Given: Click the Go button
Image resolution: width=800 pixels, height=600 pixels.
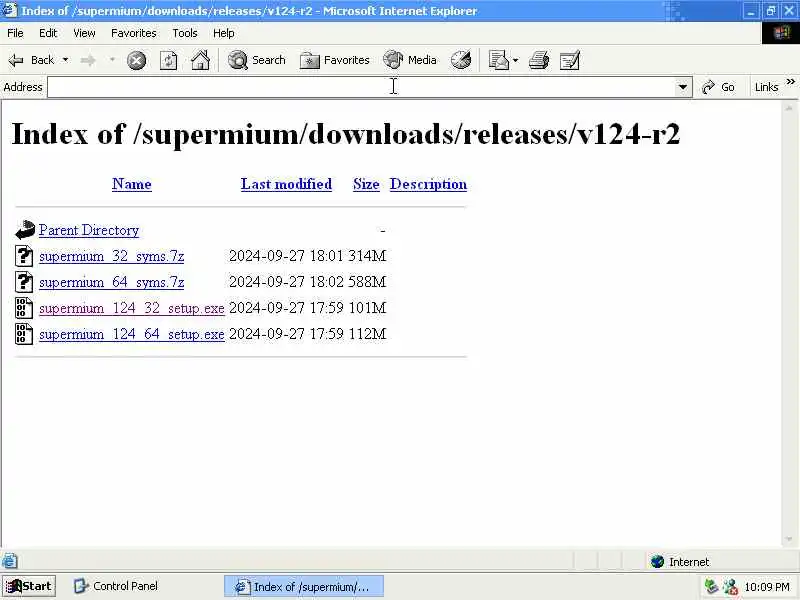Looking at the screenshot, I should click(x=718, y=87).
